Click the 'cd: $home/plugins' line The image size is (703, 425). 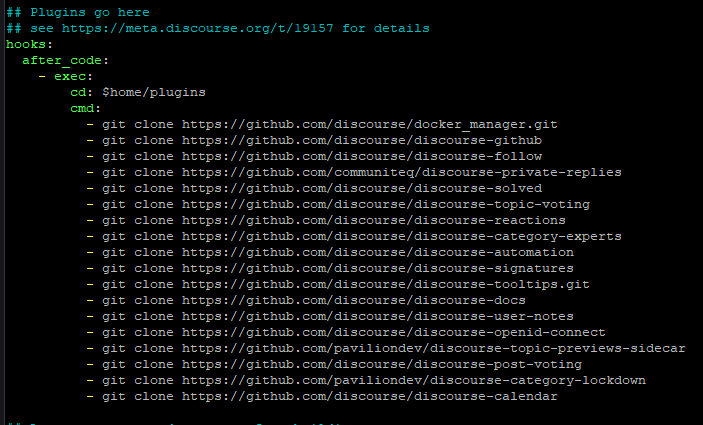pyautogui.click(x=138, y=92)
